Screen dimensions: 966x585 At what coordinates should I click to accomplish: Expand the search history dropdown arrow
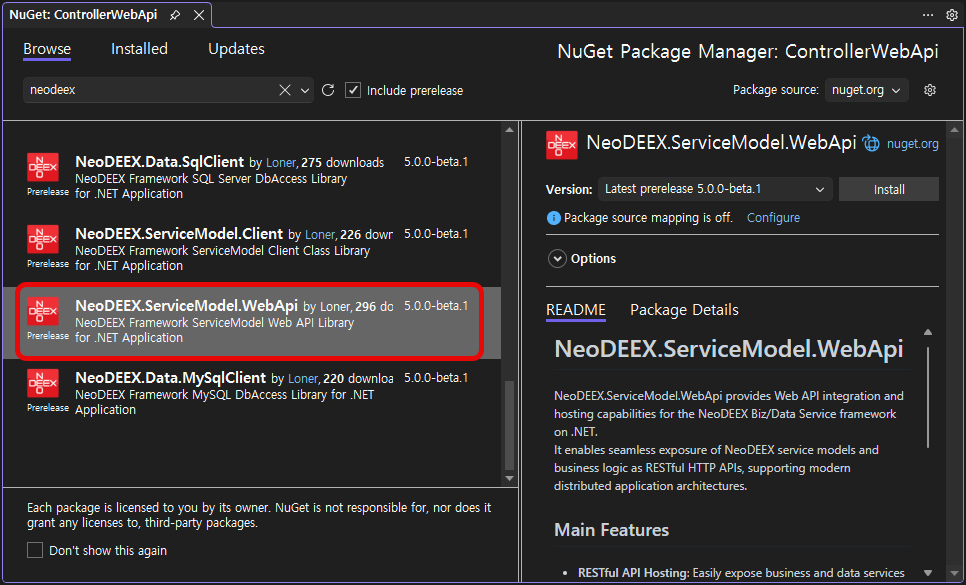pyautogui.click(x=305, y=91)
